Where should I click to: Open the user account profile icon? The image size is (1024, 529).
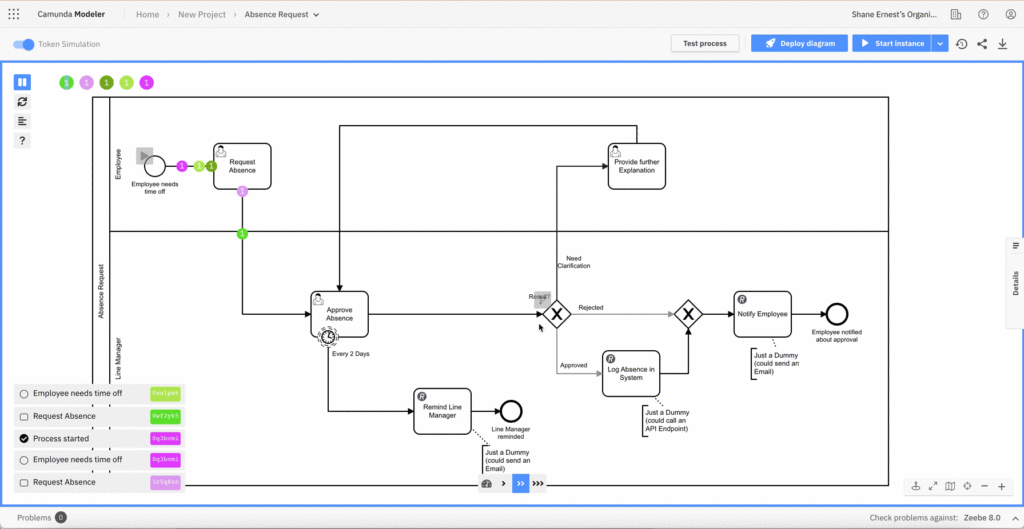[1010, 14]
